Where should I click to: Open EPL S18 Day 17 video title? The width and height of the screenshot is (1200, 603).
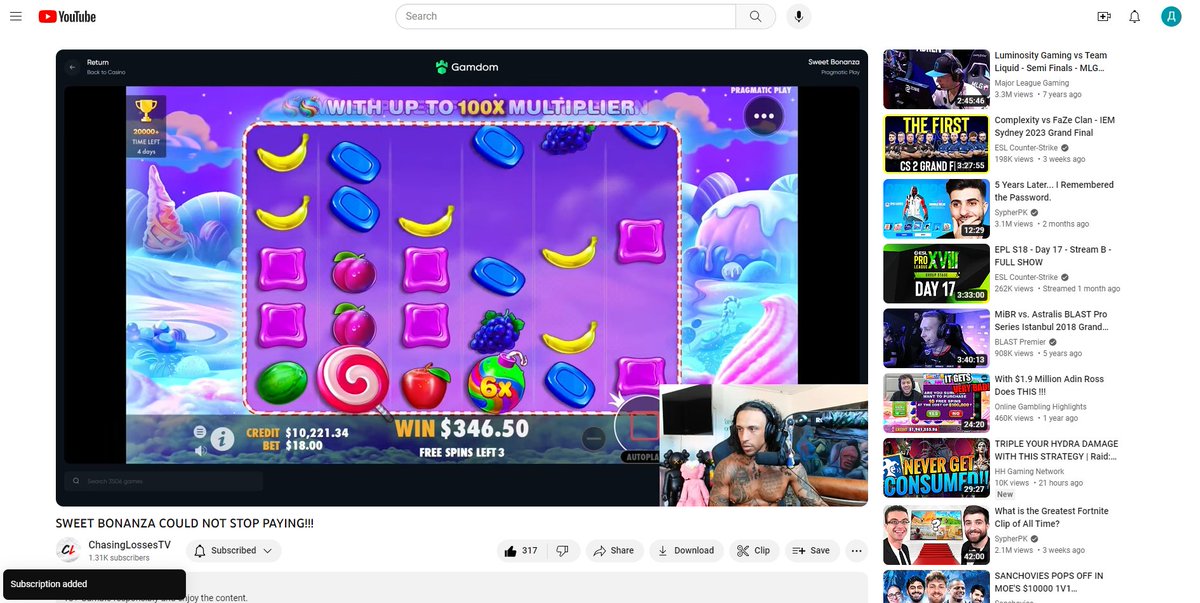tap(1053, 256)
